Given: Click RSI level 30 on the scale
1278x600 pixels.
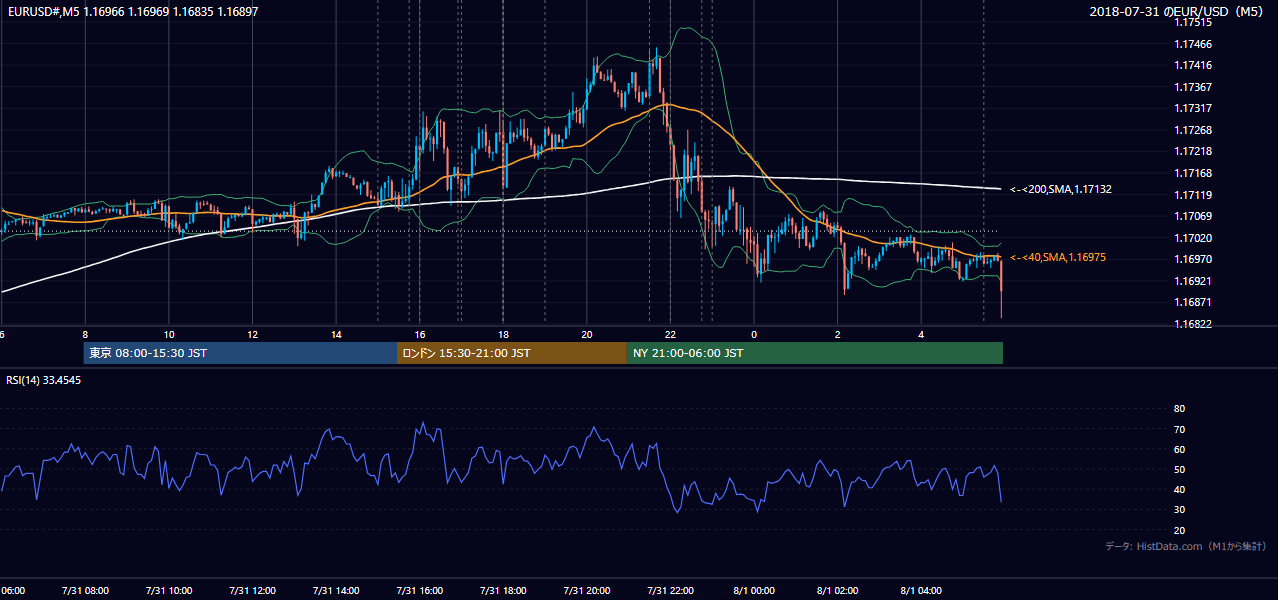Looking at the screenshot, I should click(x=1179, y=510).
